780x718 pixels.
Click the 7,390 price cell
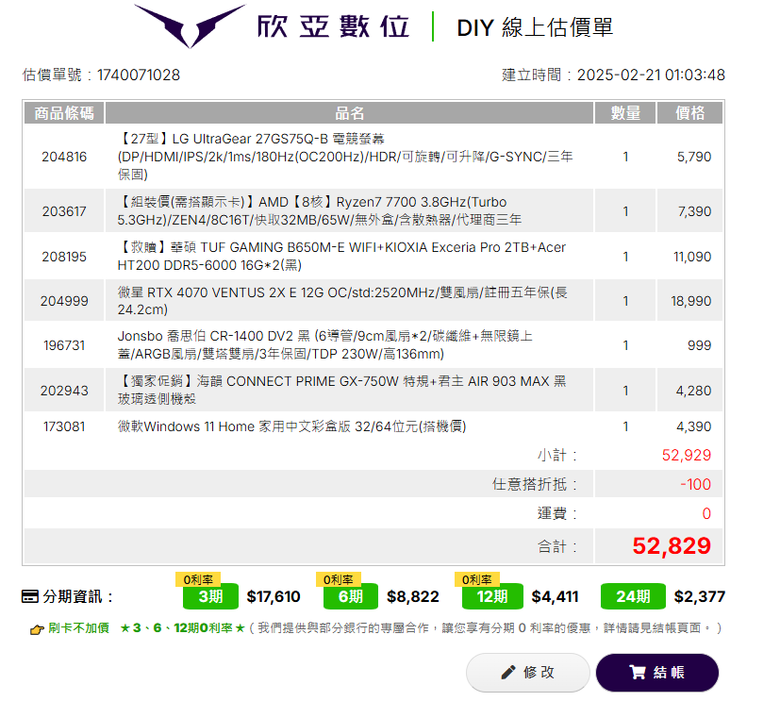[x=694, y=211]
